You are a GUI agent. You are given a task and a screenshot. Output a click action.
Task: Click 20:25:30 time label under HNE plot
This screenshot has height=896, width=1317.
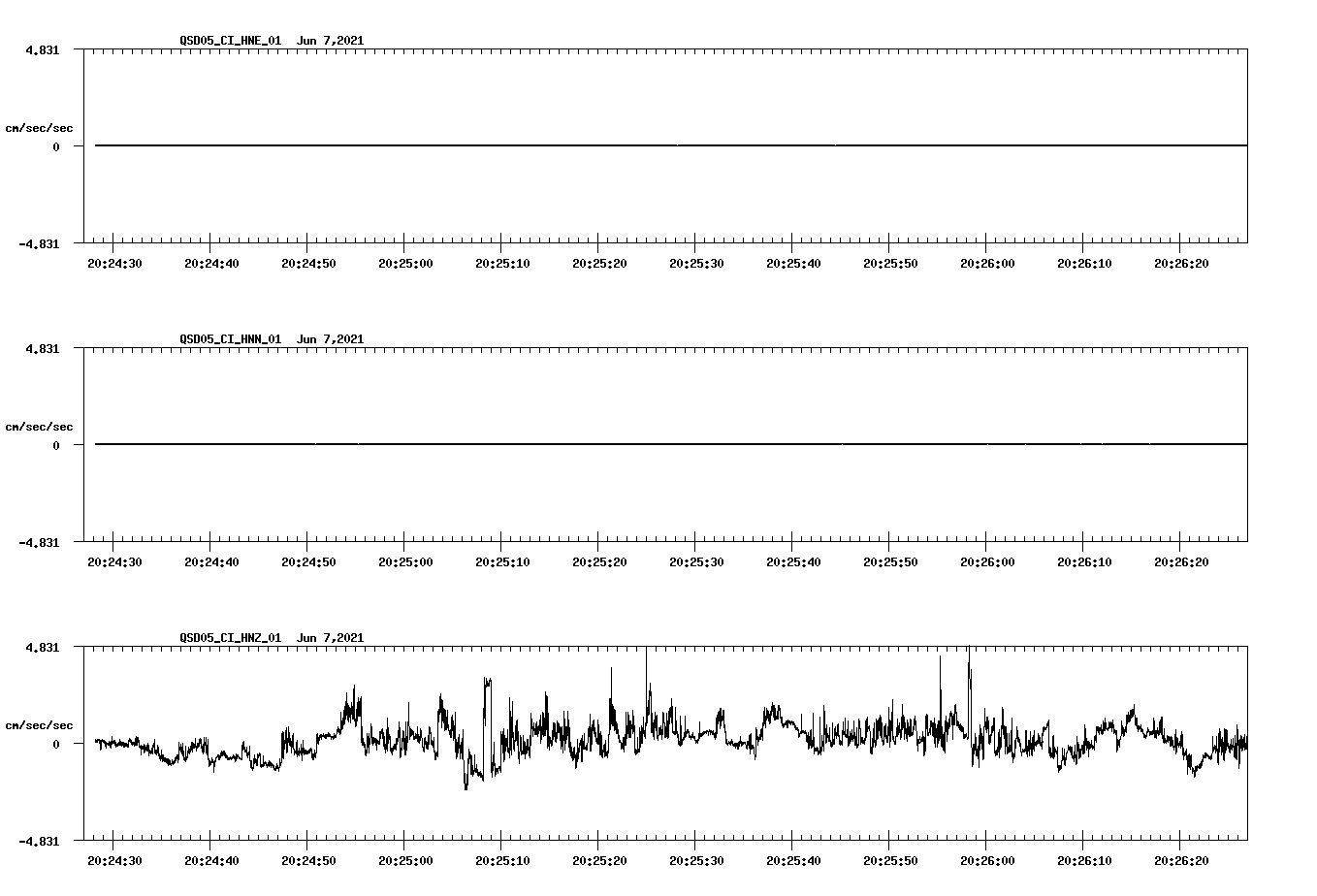tap(696, 264)
